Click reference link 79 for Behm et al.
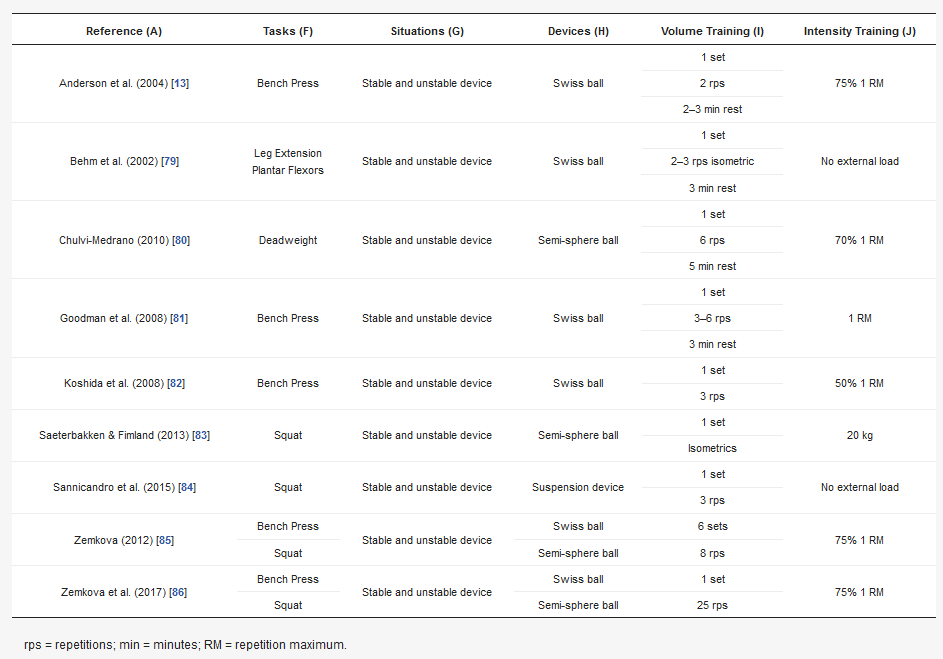The height and width of the screenshot is (659, 943). (x=171, y=162)
